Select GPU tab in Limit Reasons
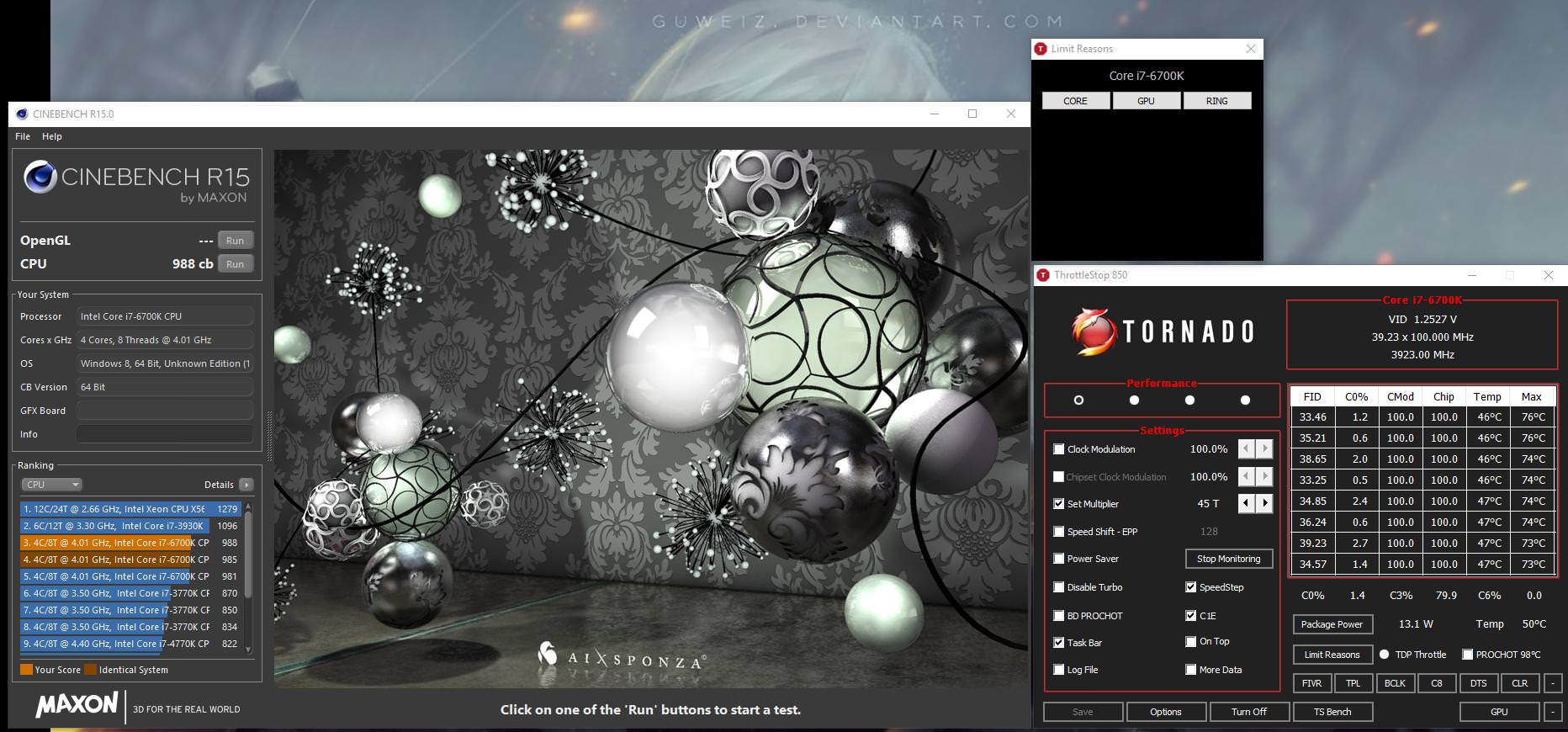Viewport: 1568px width, 732px height. (x=1146, y=101)
